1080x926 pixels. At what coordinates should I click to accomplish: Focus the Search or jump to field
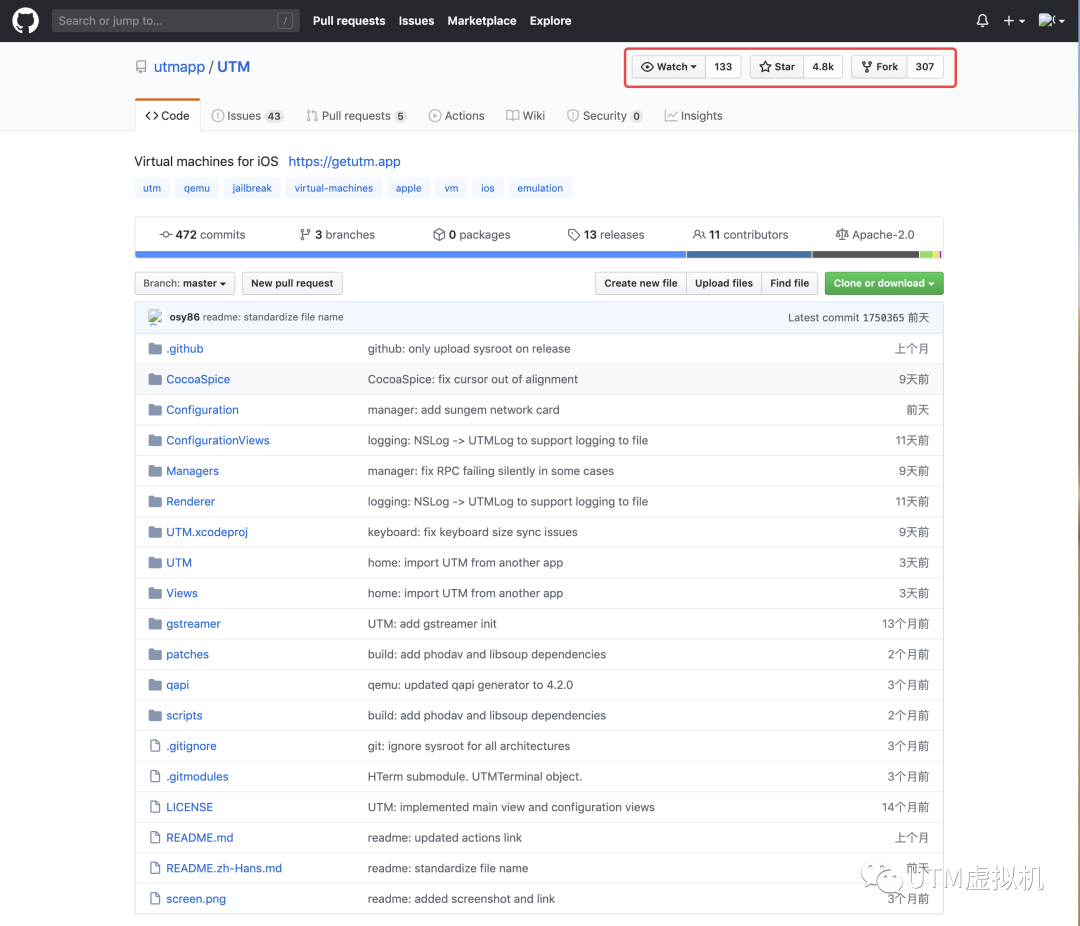click(175, 21)
